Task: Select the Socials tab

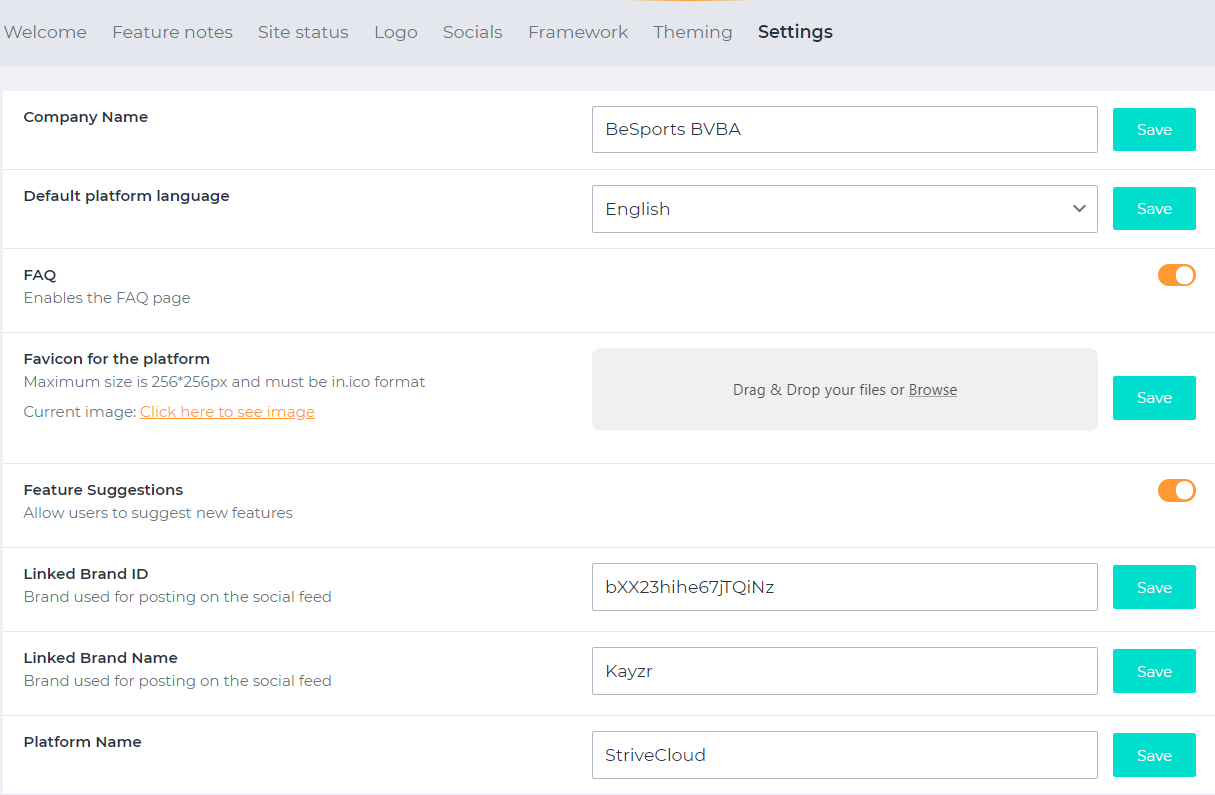Action: pyautogui.click(x=472, y=32)
